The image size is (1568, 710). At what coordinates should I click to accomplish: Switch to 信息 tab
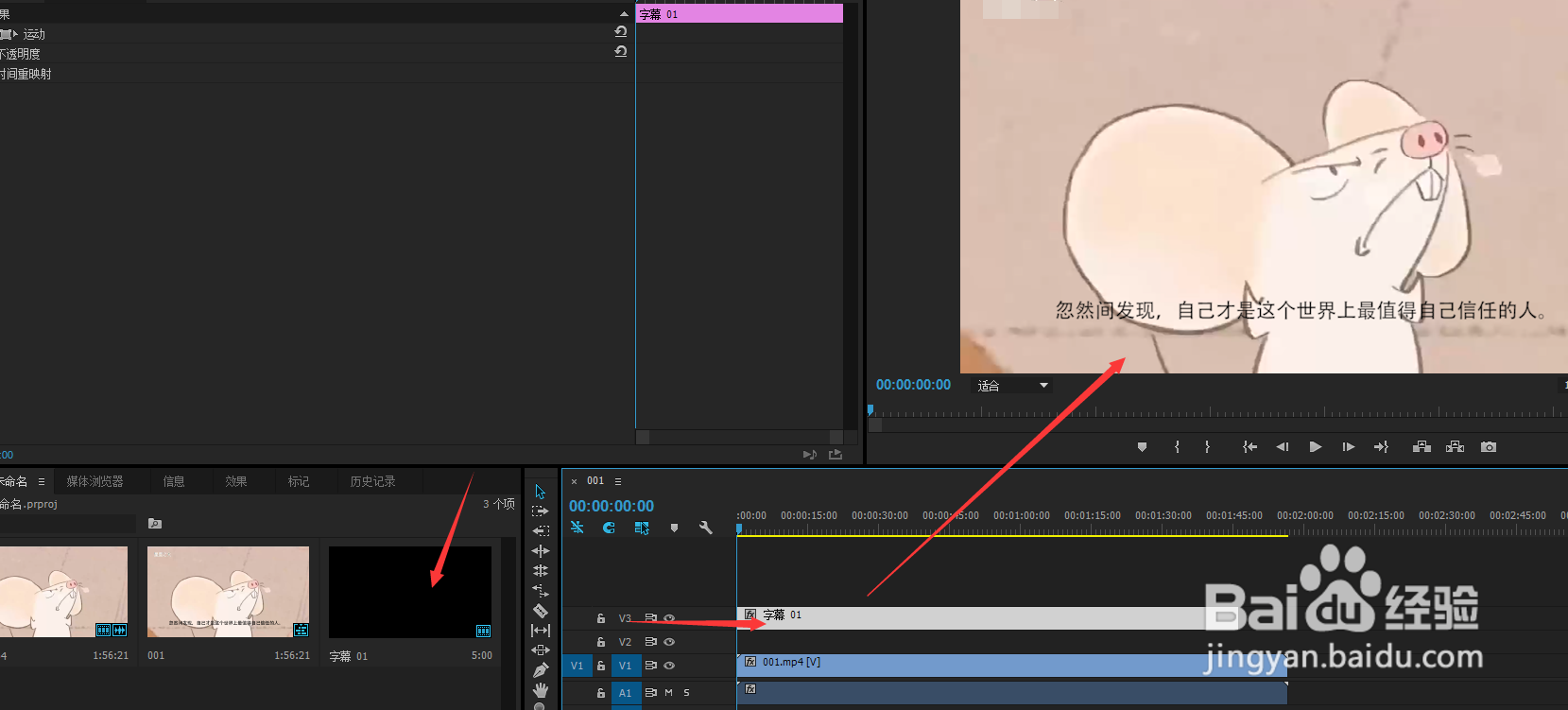(x=174, y=481)
